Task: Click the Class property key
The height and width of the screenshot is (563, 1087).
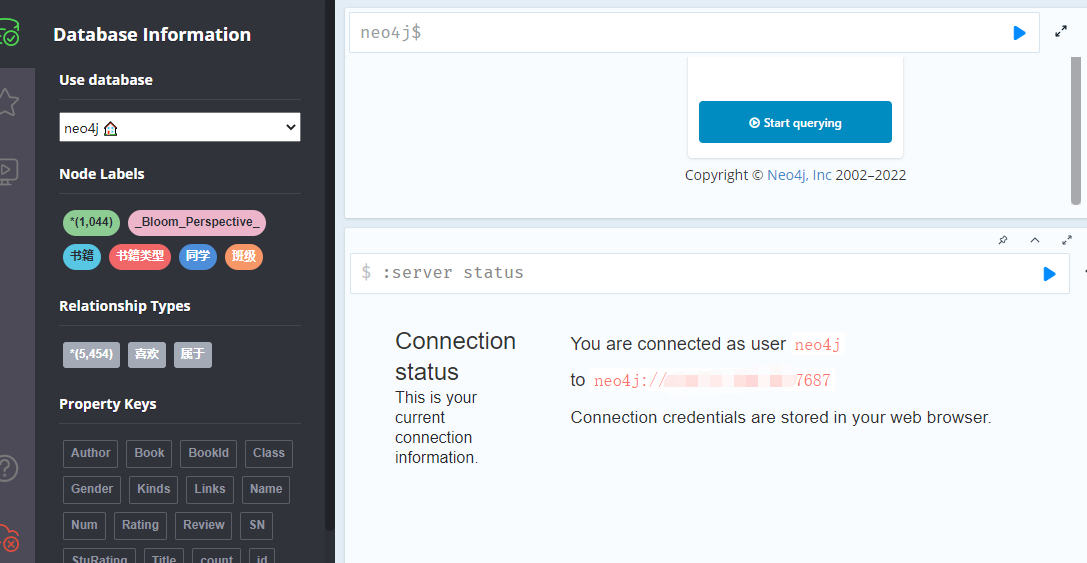Action: (x=268, y=453)
